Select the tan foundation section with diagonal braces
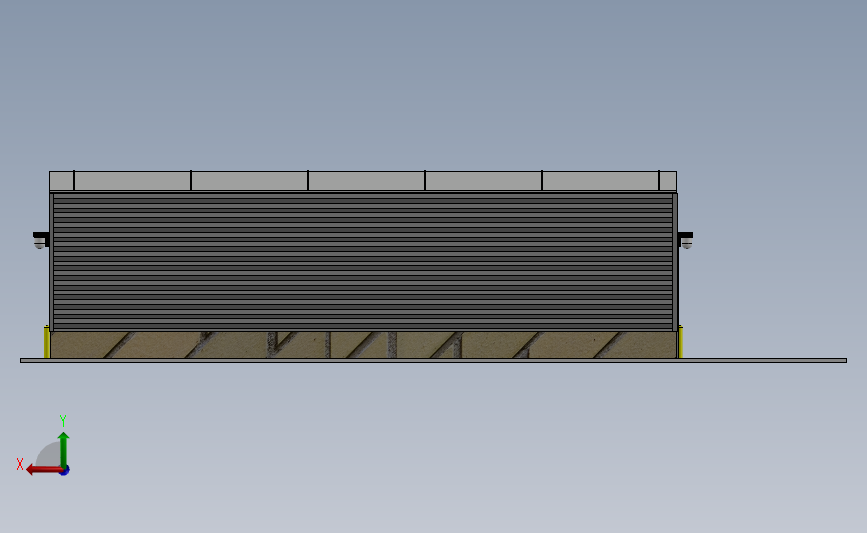The width and height of the screenshot is (867, 533). 363,345
